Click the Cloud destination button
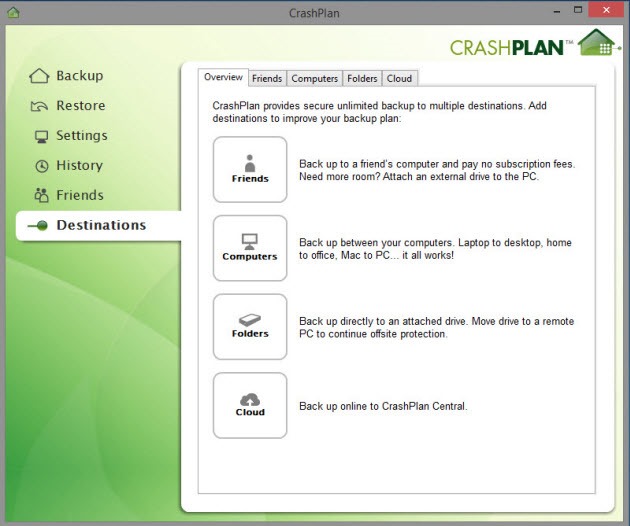This screenshot has width=630, height=526. click(250, 405)
